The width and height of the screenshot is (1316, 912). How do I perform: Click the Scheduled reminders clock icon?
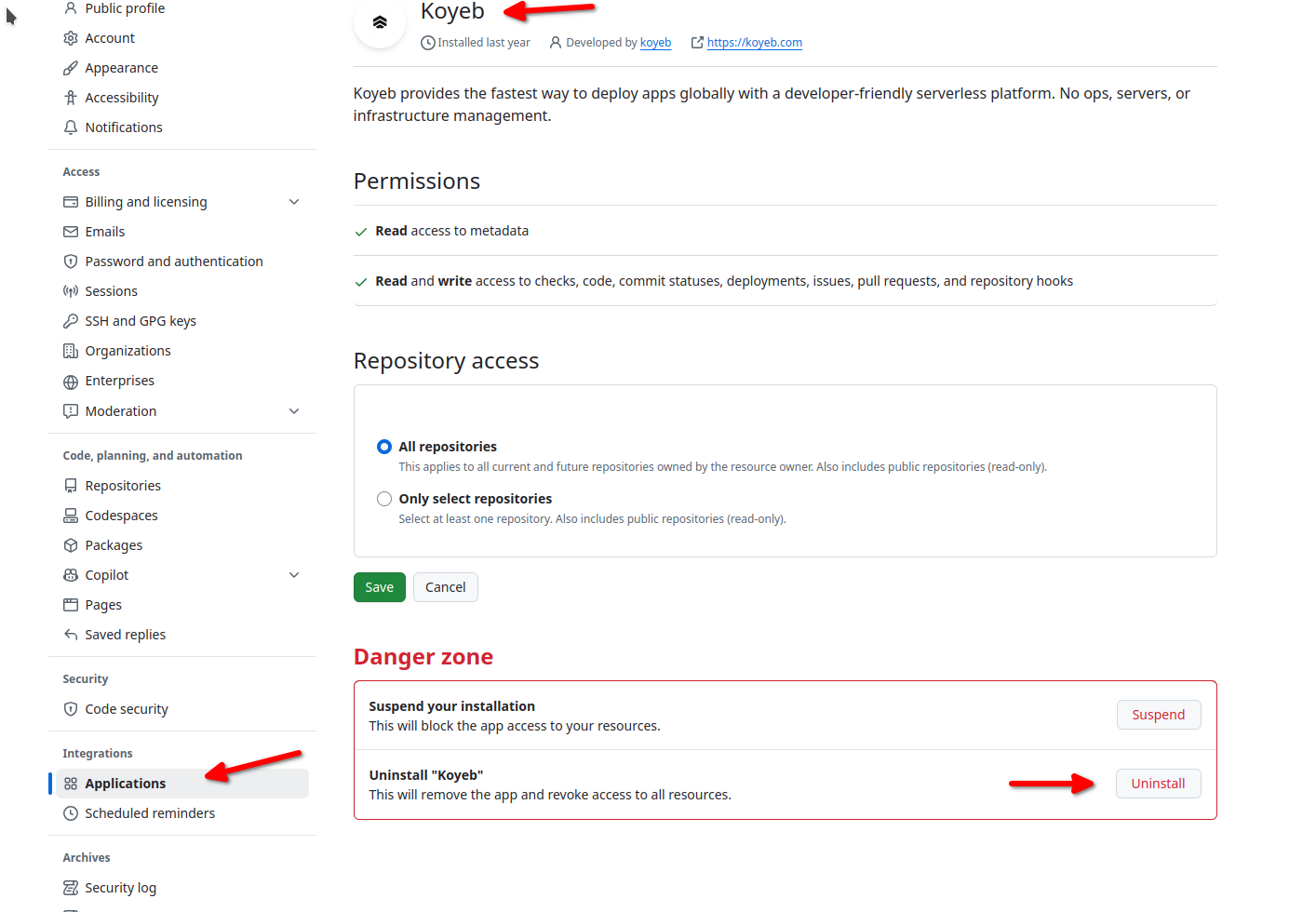[x=71, y=813]
